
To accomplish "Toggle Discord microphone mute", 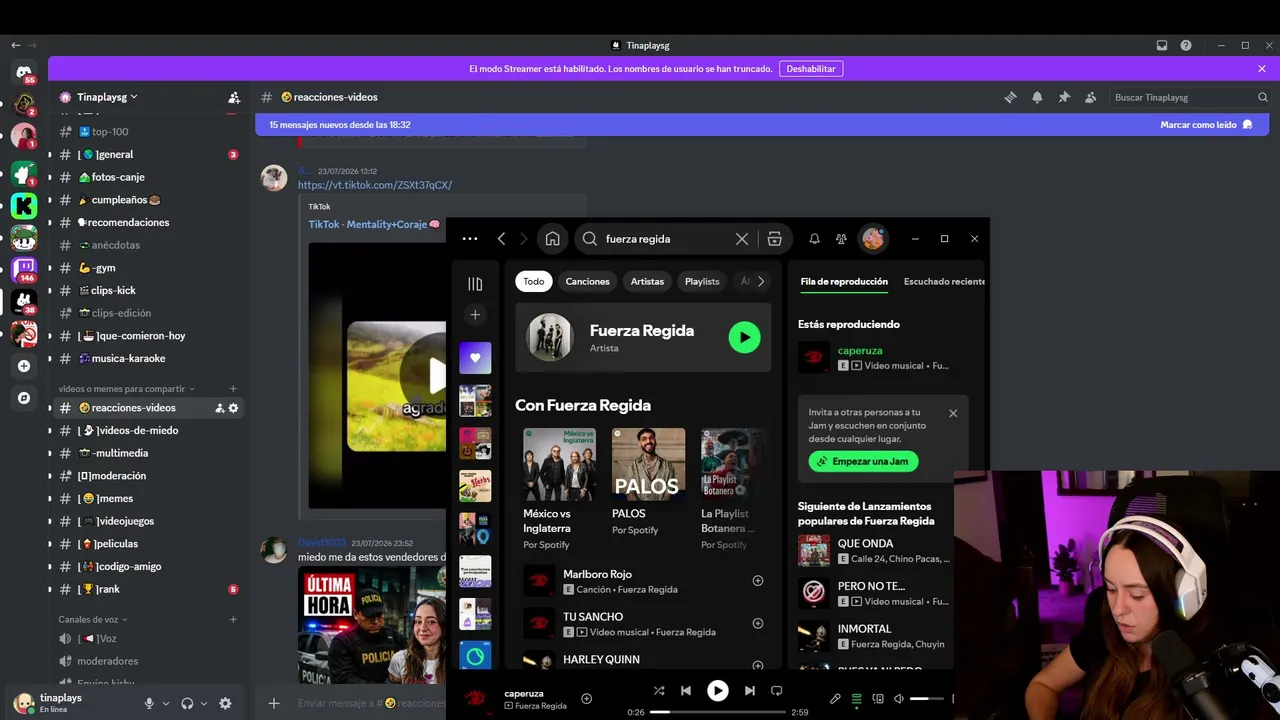I will 149,704.
